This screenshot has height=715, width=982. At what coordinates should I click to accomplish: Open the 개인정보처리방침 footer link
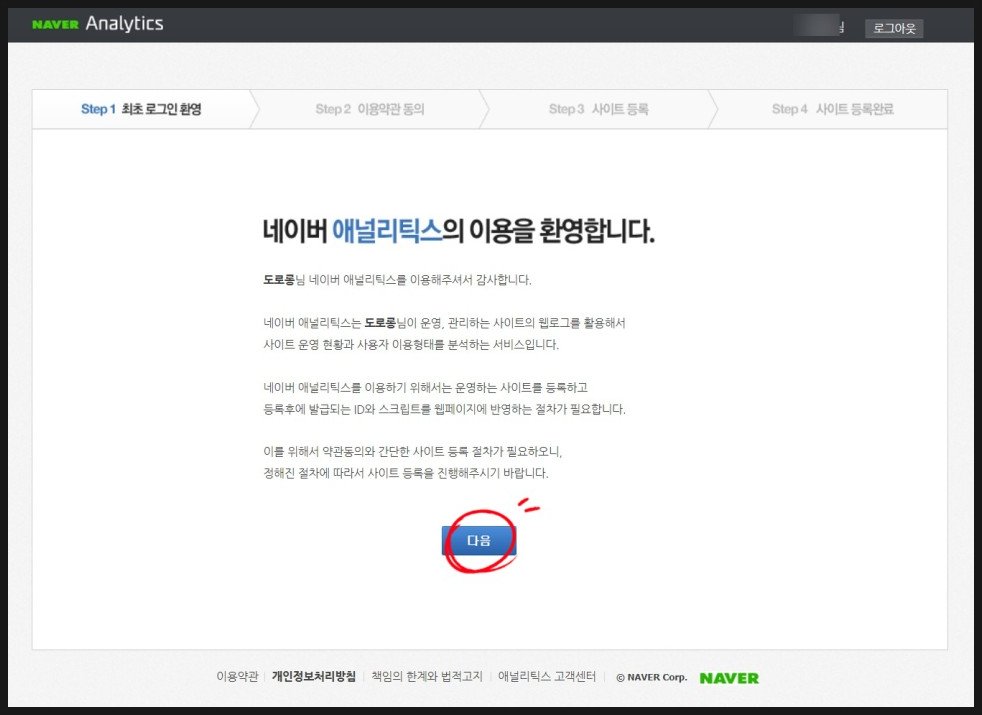pyautogui.click(x=313, y=677)
